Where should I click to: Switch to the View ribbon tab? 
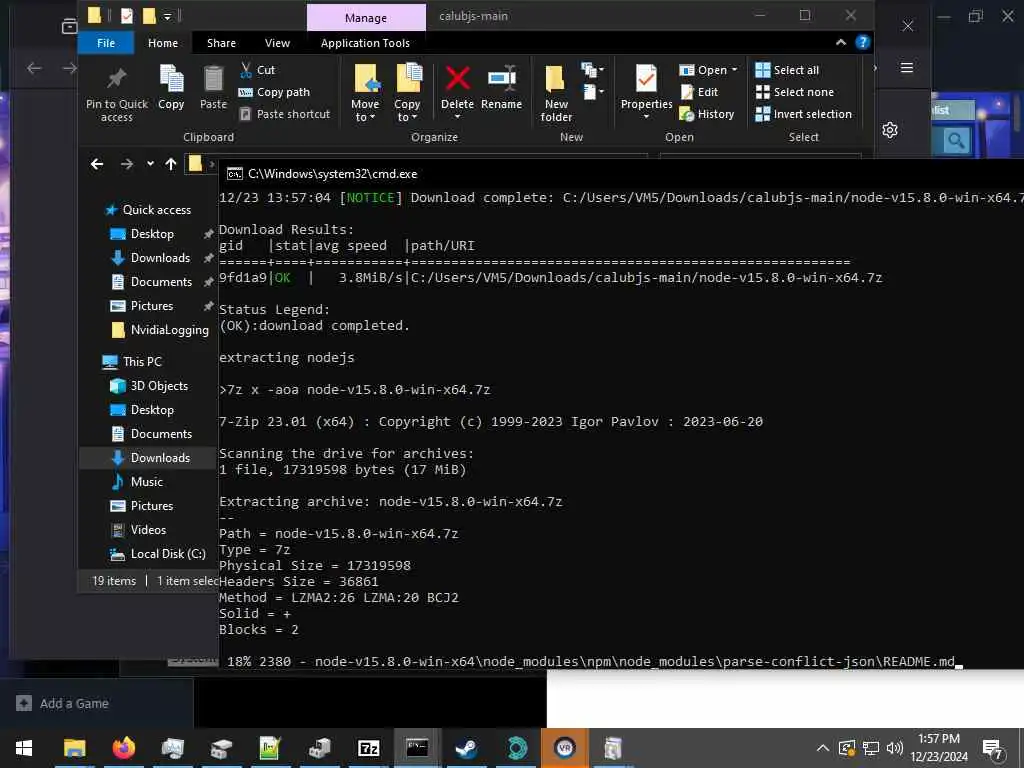(x=277, y=42)
